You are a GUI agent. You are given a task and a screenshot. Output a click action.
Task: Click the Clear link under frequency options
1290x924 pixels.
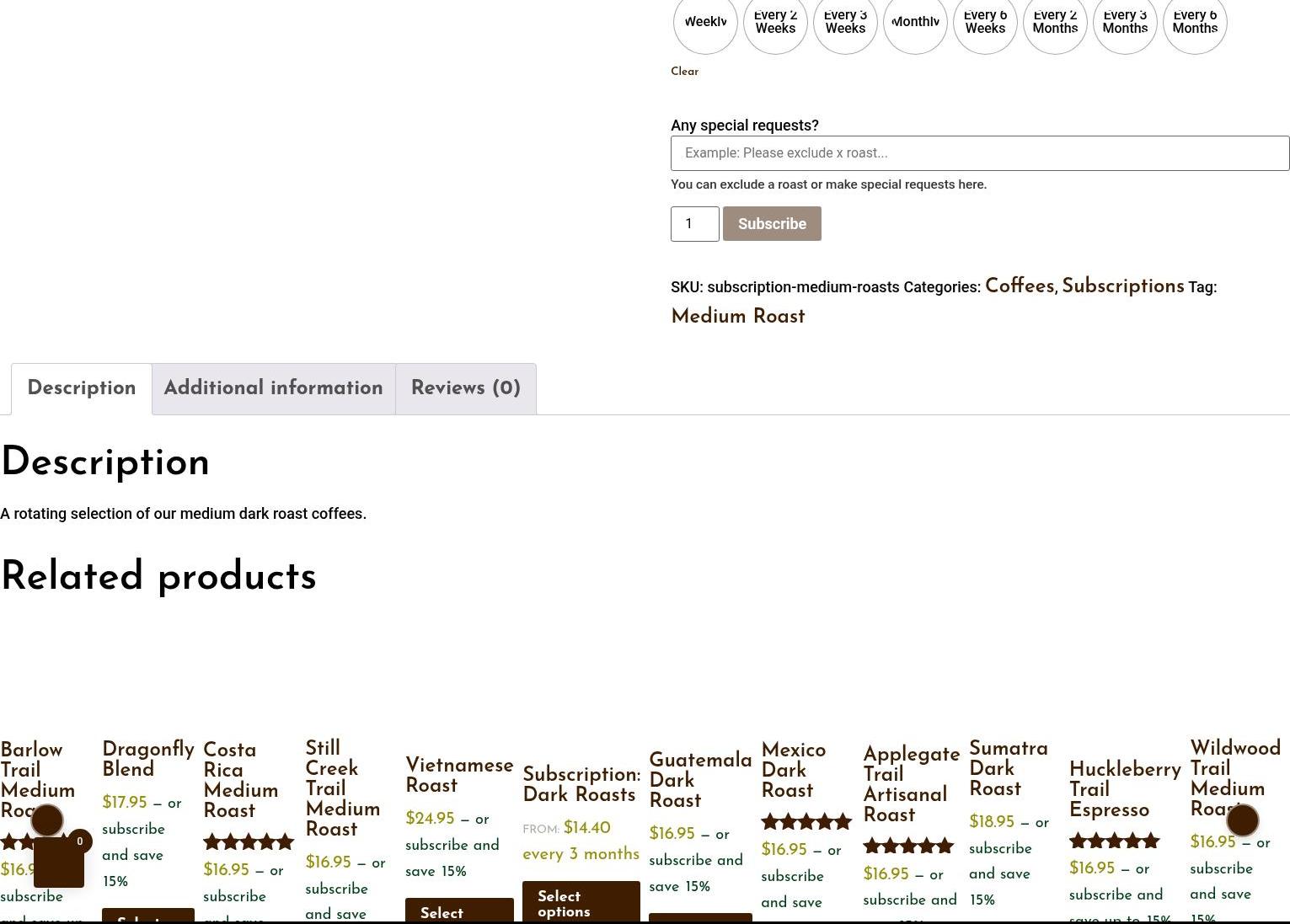pyautogui.click(x=684, y=72)
